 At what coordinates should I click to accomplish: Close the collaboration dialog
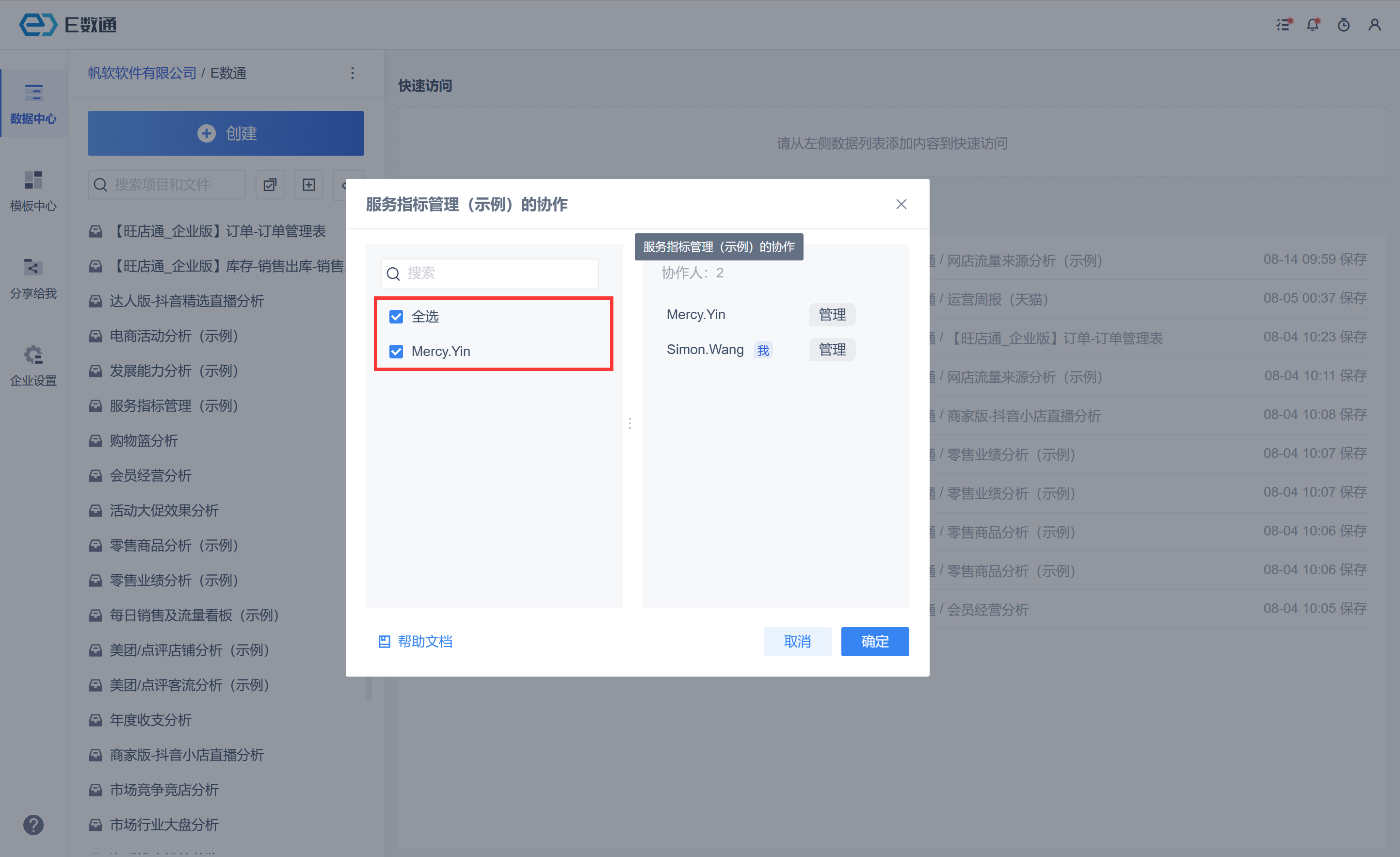coord(901,204)
